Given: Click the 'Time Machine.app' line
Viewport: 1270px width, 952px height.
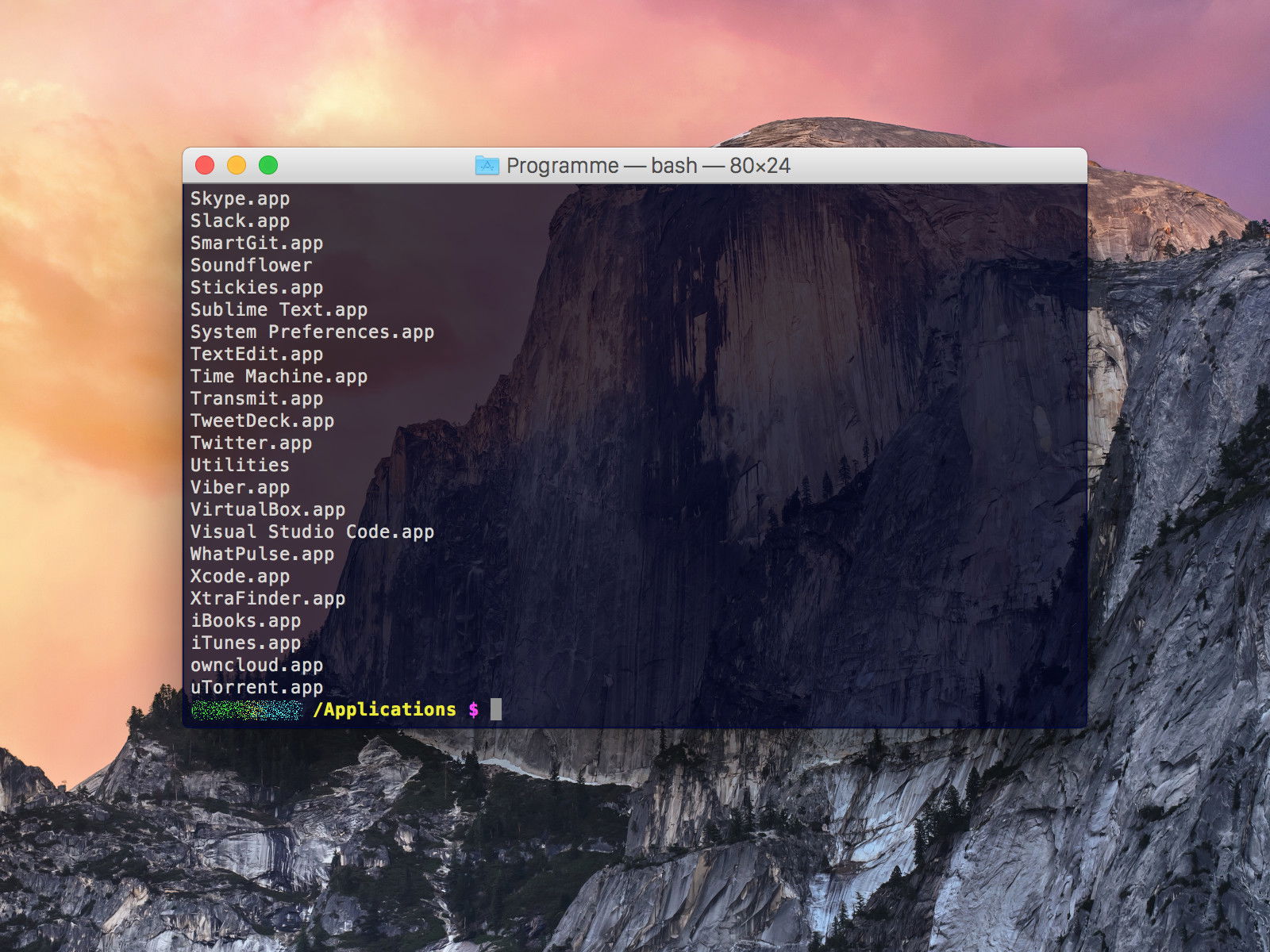Looking at the screenshot, I should pyautogui.click(x=279, y=377).
